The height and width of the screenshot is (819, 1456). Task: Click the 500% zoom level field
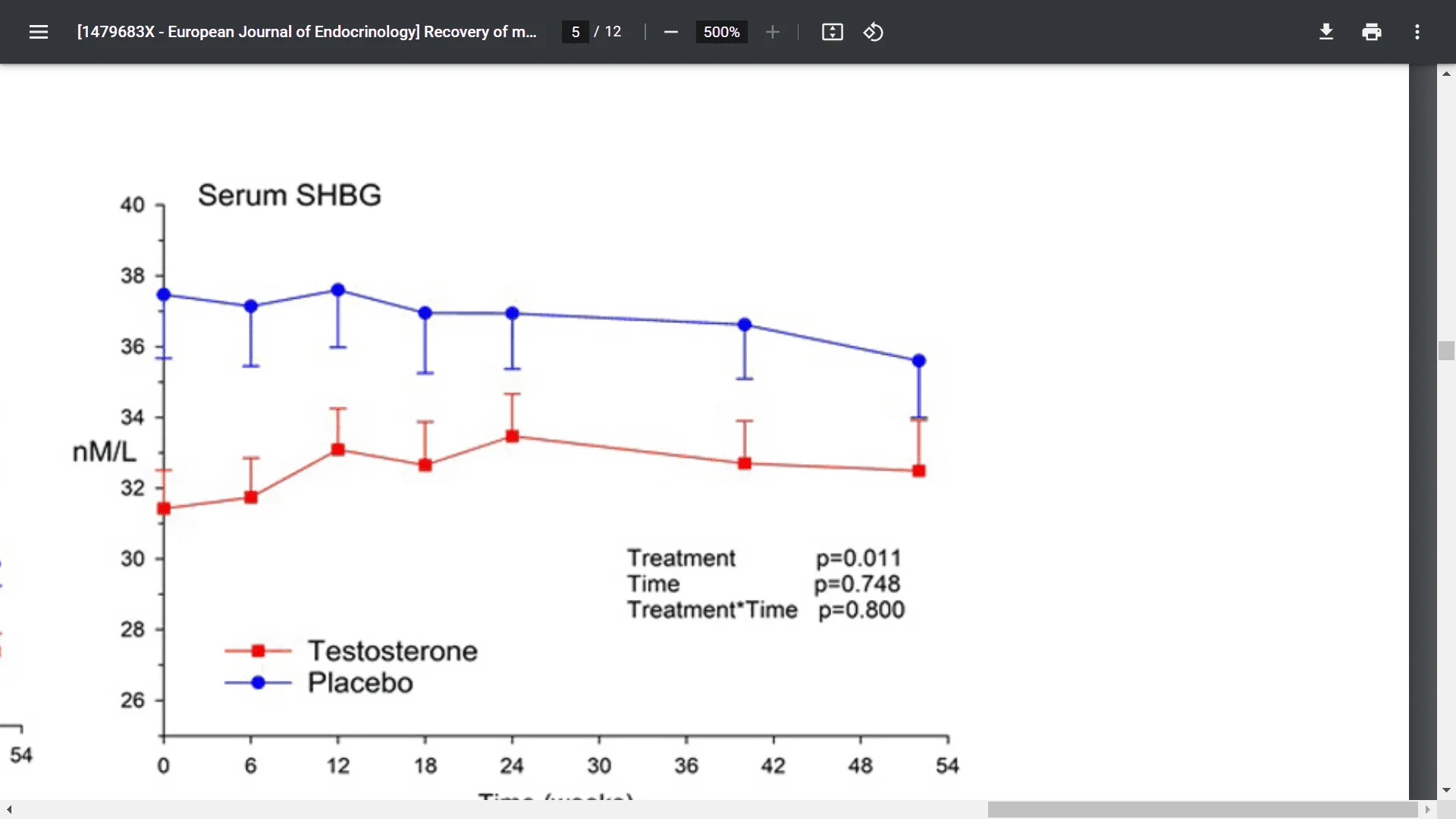721,32
